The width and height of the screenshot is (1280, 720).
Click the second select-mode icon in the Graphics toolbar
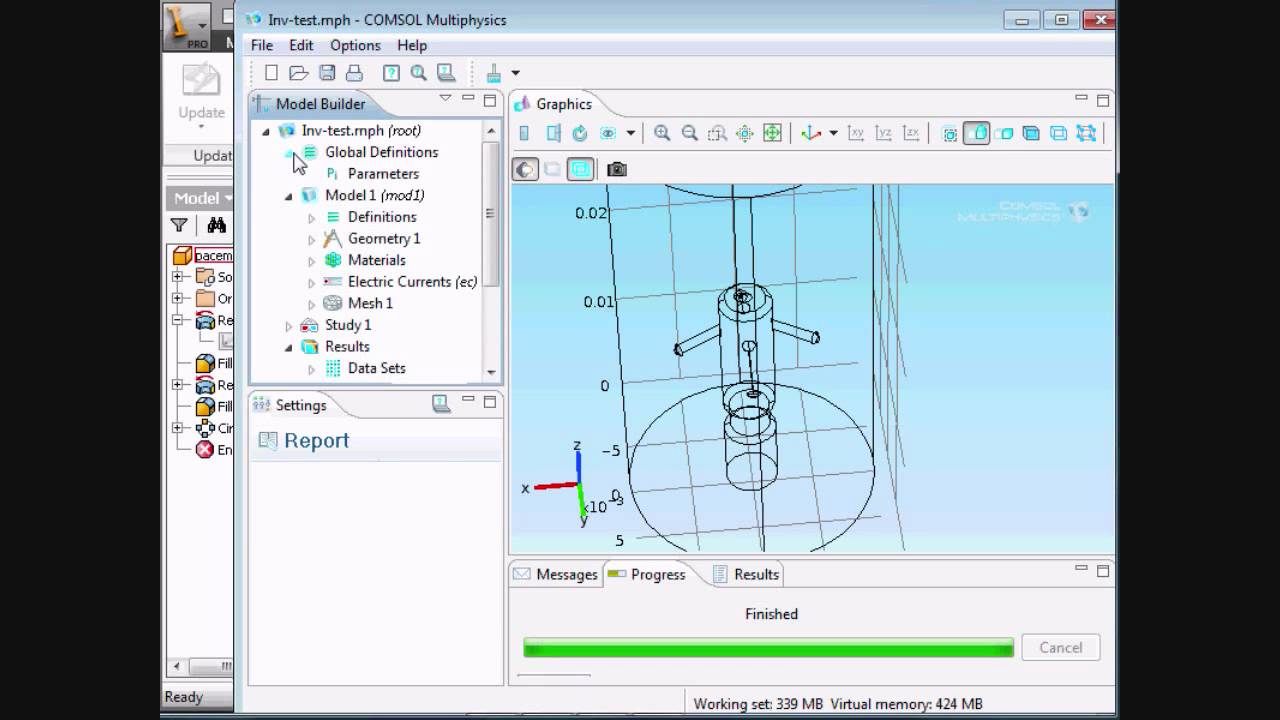pos(552,133)
